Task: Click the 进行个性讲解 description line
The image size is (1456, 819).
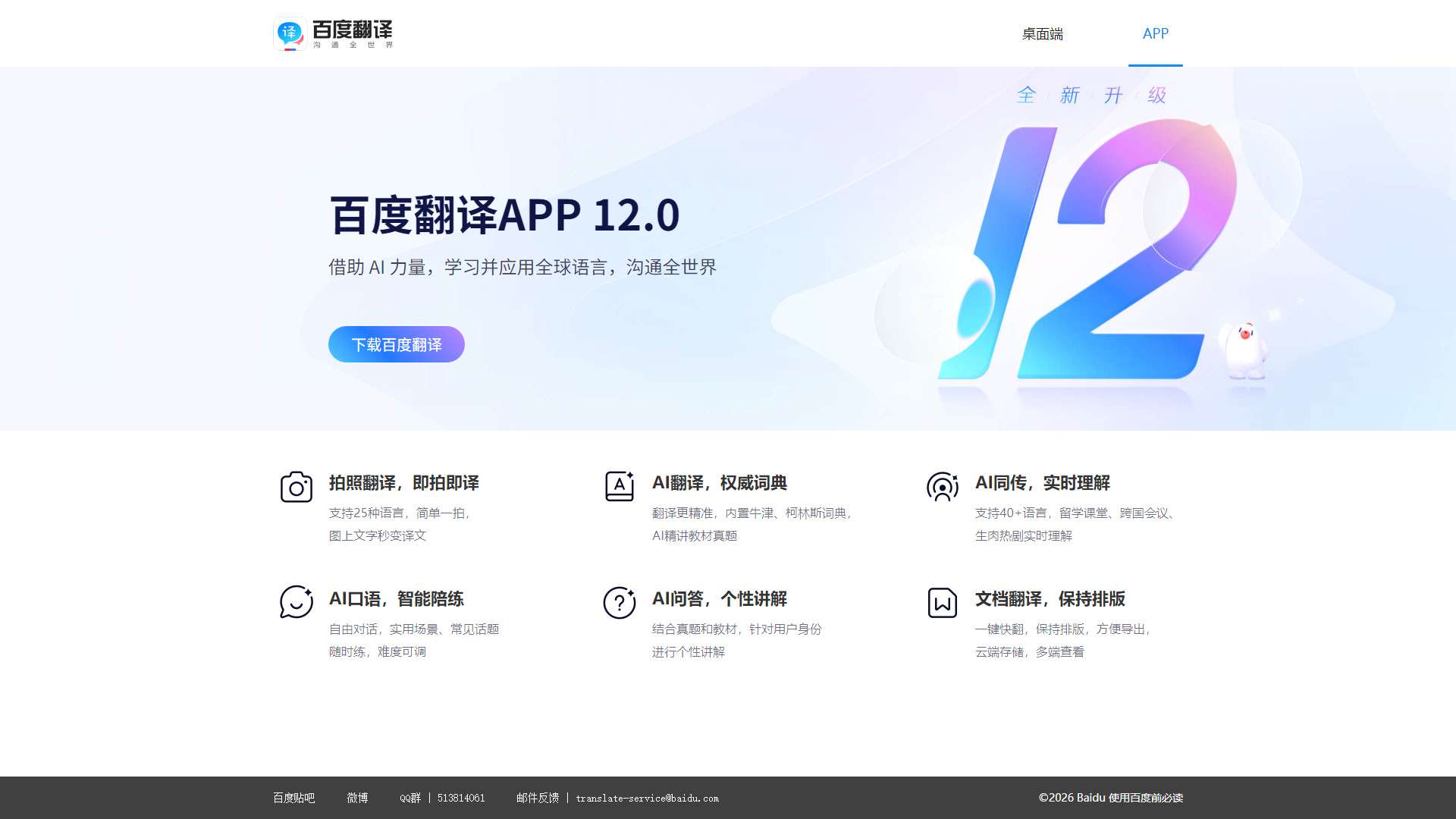Action: click(x=689, y=652)
